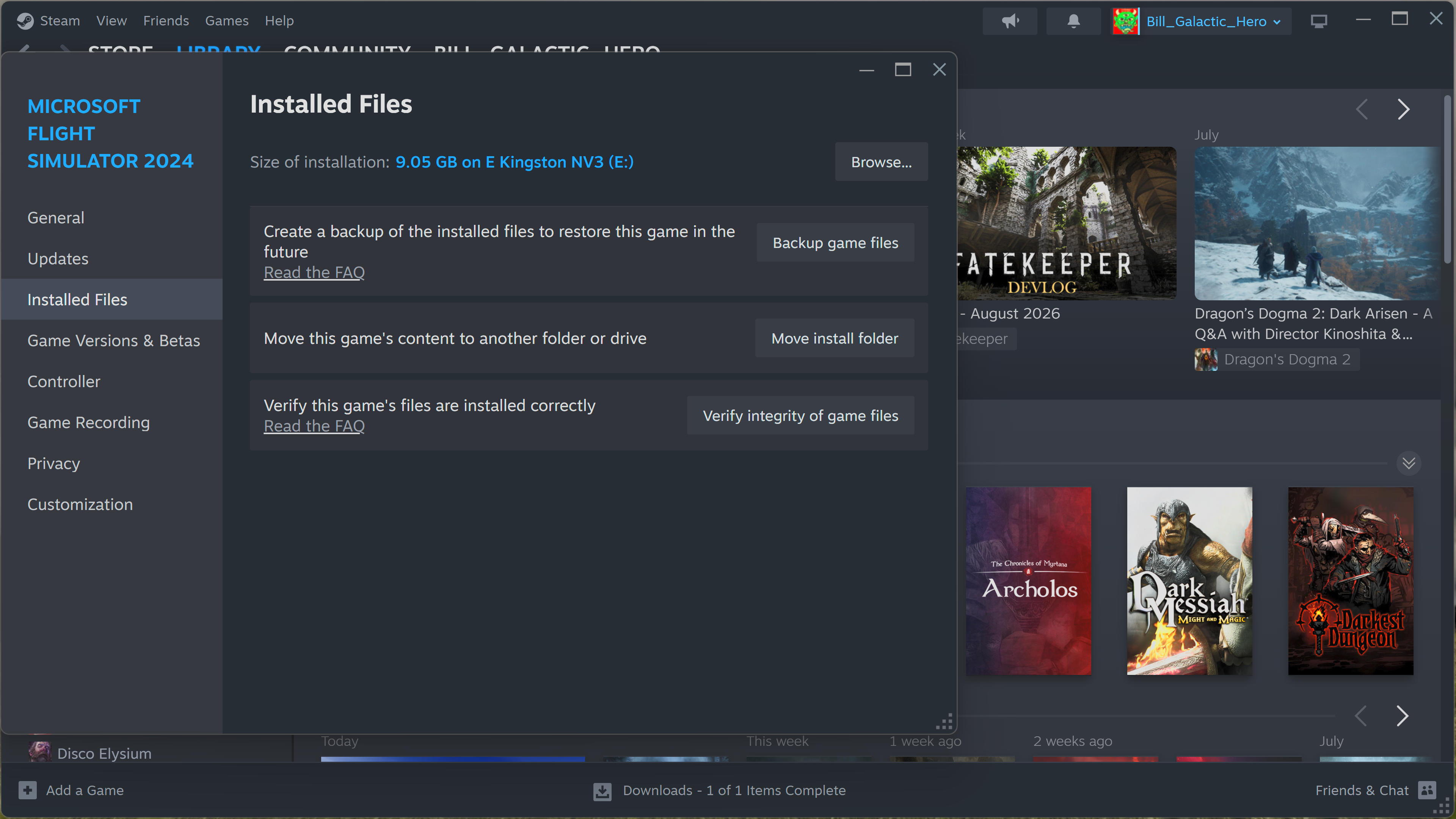Open the Darkest Dungeon game cover
Screen dimensions: 1456x819
pos(1351,581)
